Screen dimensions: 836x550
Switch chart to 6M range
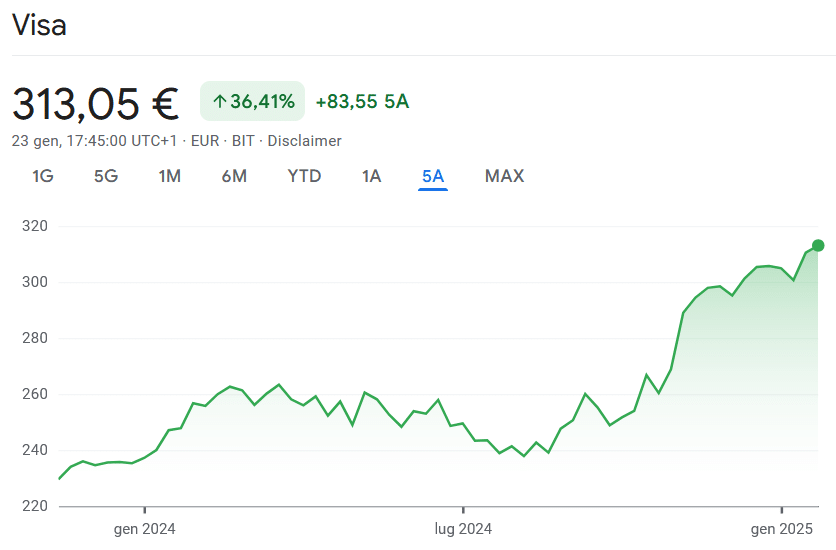[234, 176]
